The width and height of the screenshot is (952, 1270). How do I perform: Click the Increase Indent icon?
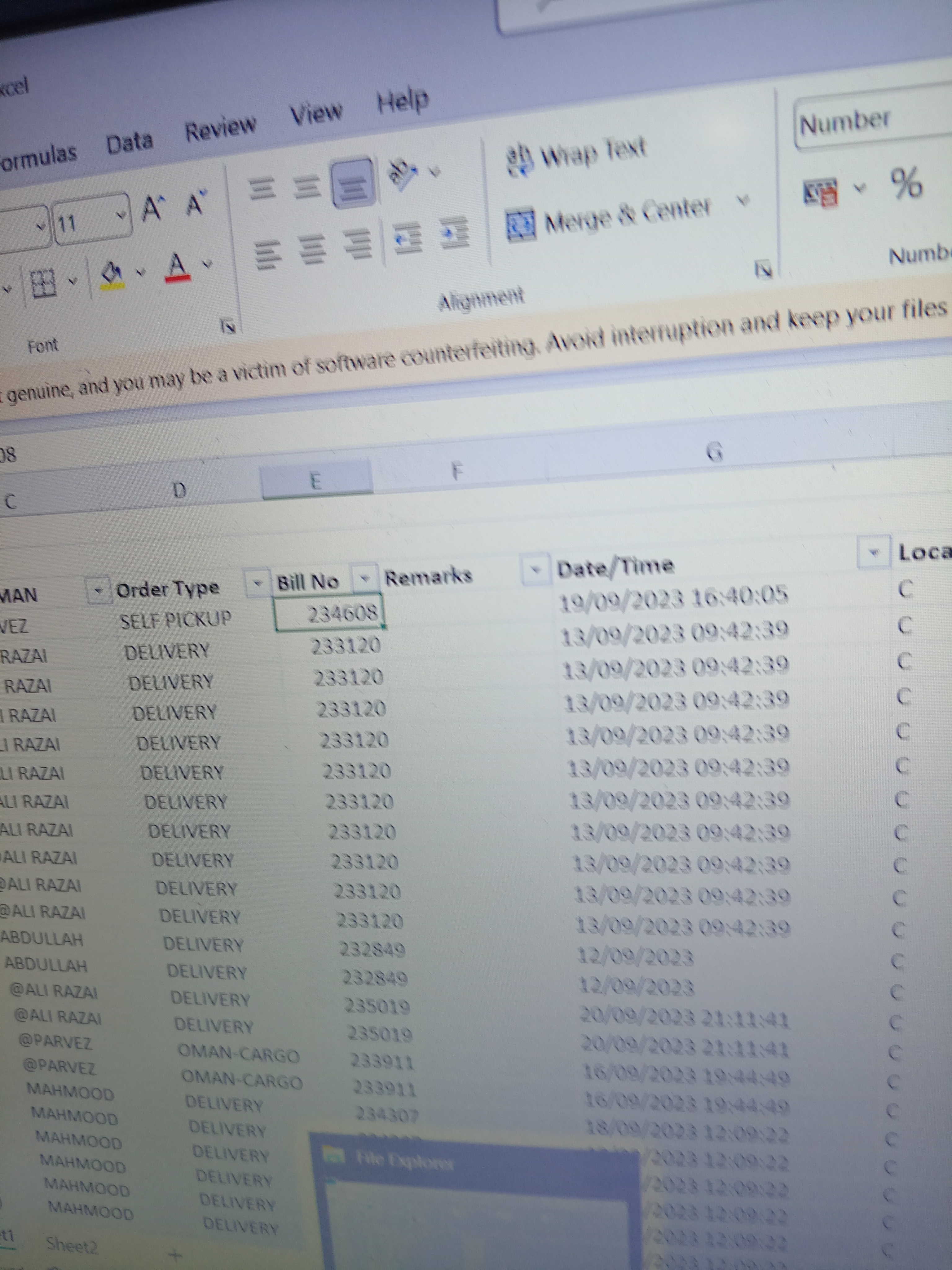tap(455, 233)
